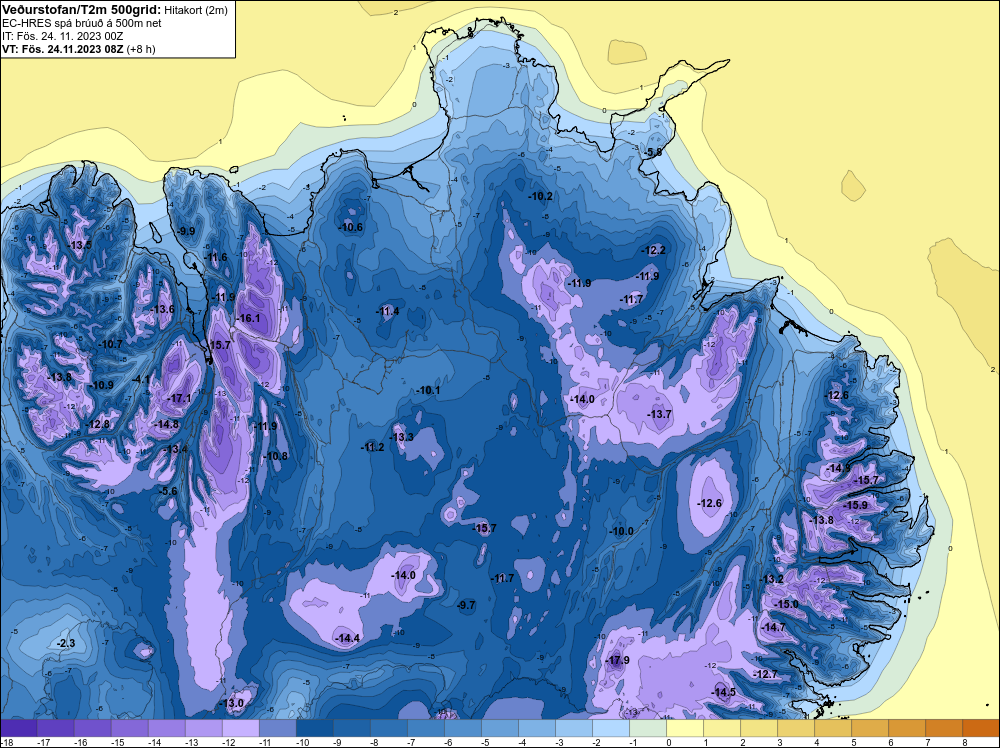Select the -10.1 temperature label
Image resolution: width=1000 pixels, height=748 pixels.
coord(429,390)
